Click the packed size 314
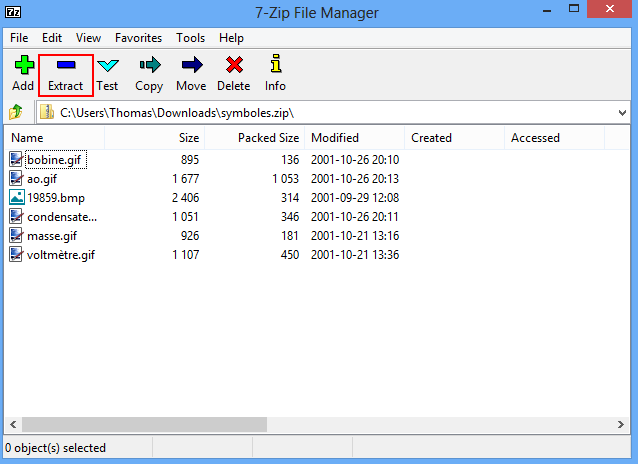This screenshot has width=638, height=464. (x=290, y=198)
